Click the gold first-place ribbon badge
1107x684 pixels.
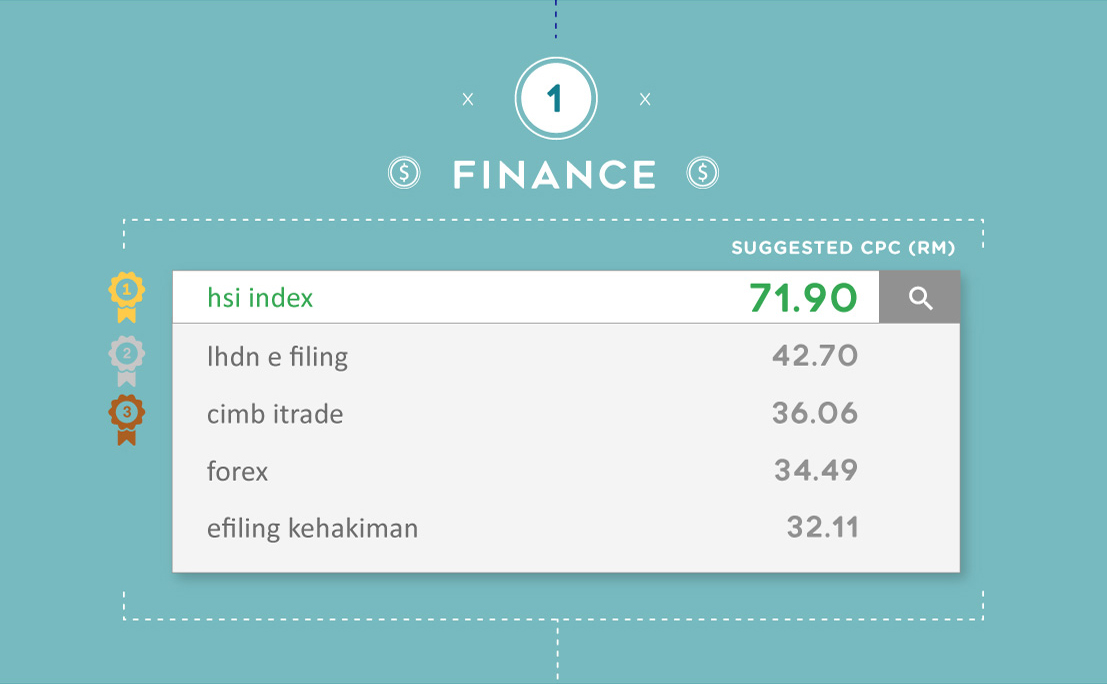(x=126, y=297)
